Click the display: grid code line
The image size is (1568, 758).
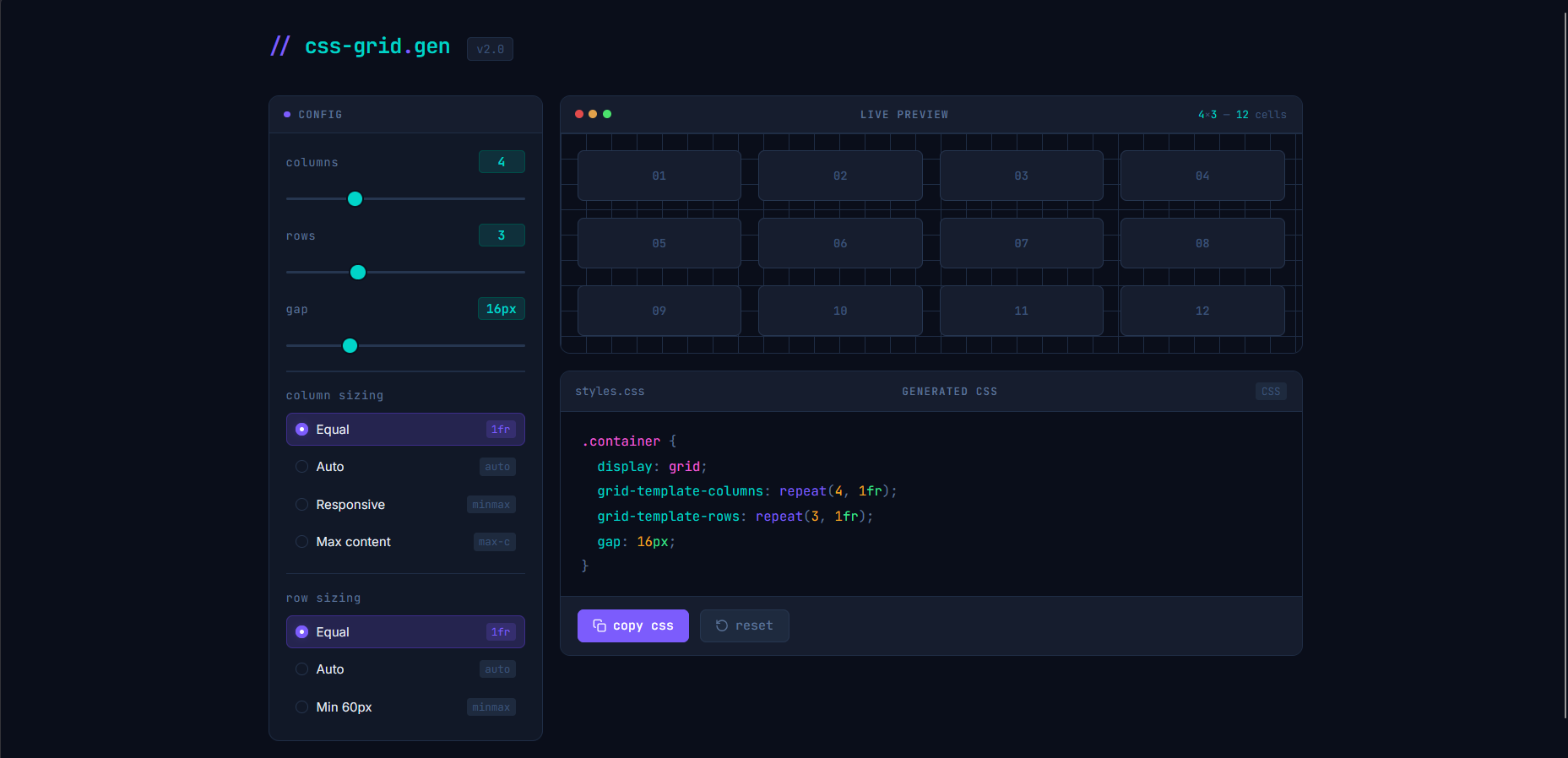652,467
